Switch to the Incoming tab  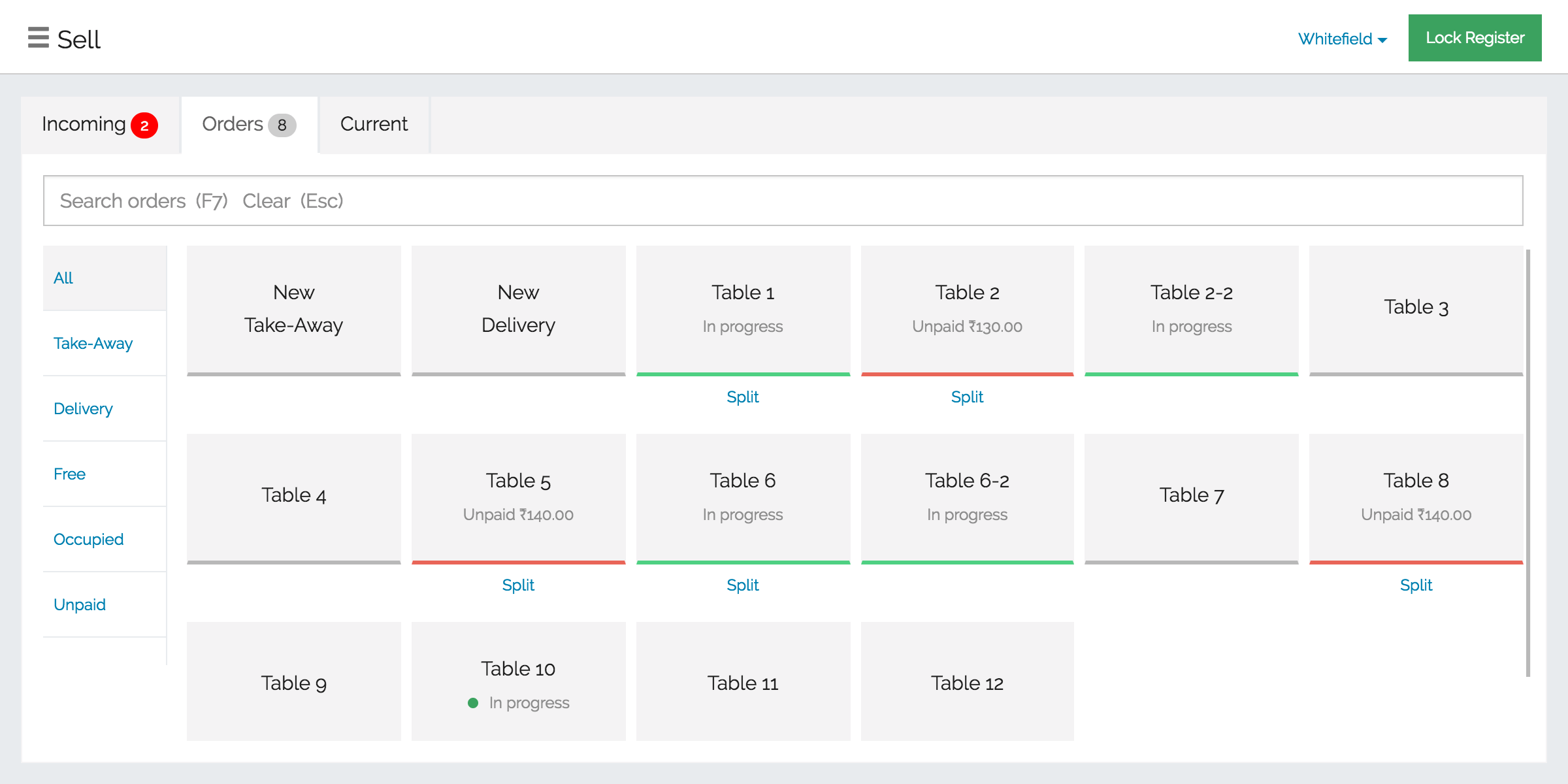click(x=85, y=124)
